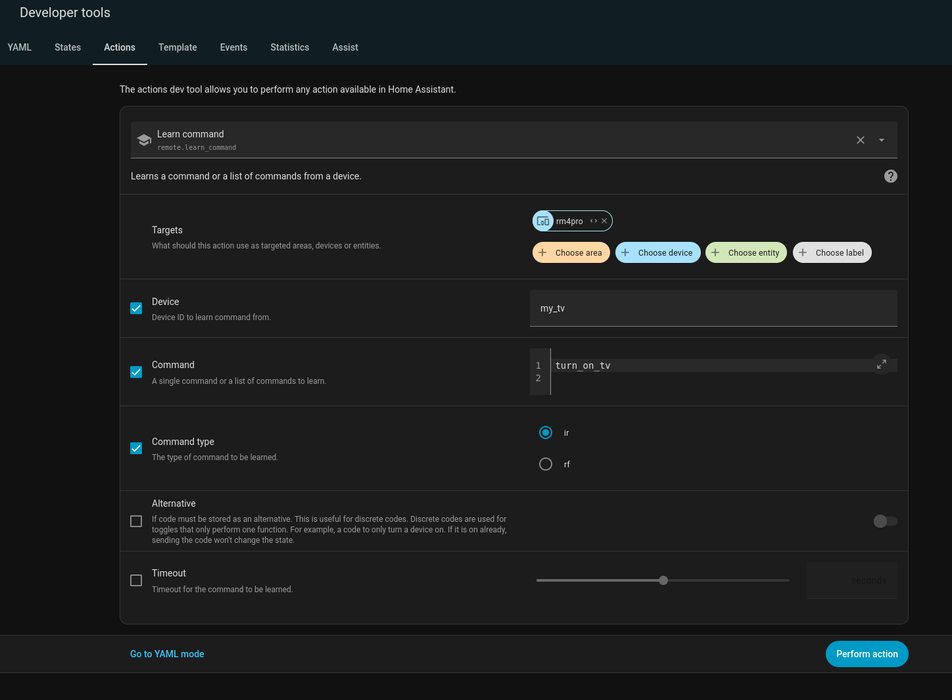This screenshot has width=952, height=700.
Task: Click the Learn command action selector field
Action: point(514,140)
